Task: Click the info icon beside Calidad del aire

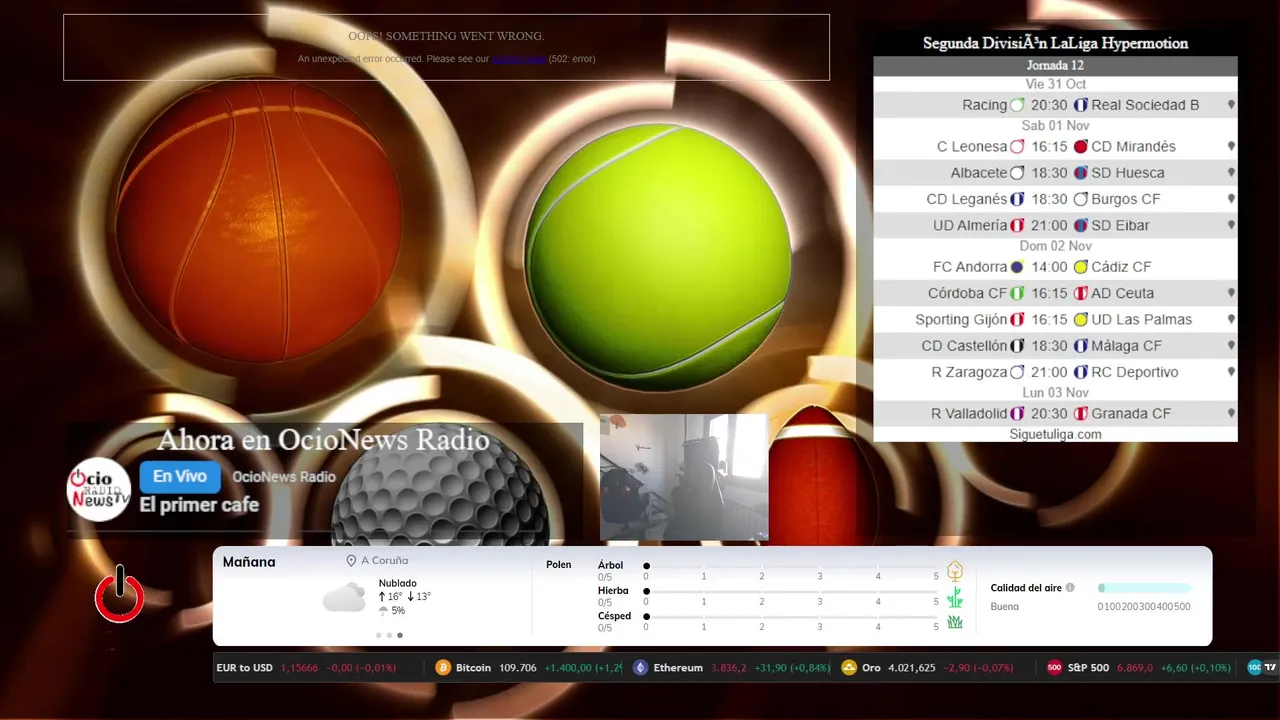Action: point(1070,588)
